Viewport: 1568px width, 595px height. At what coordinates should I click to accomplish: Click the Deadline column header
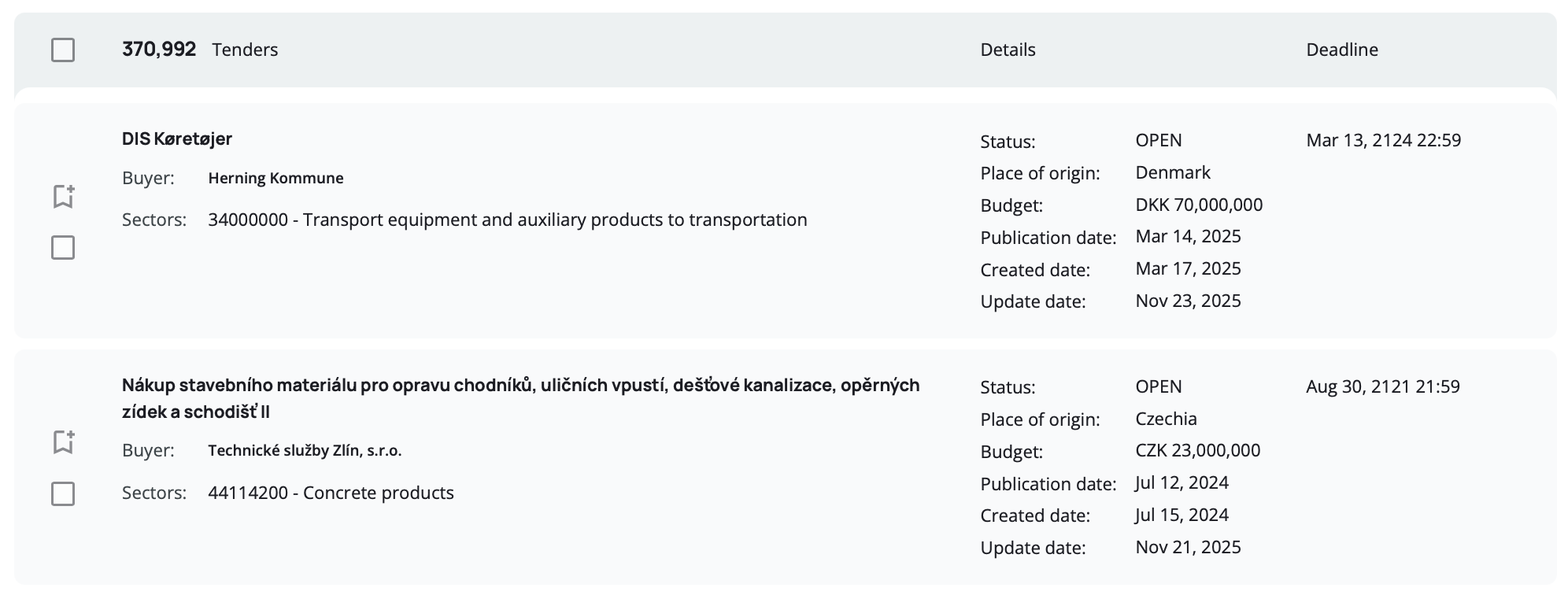coord(1341,50)
